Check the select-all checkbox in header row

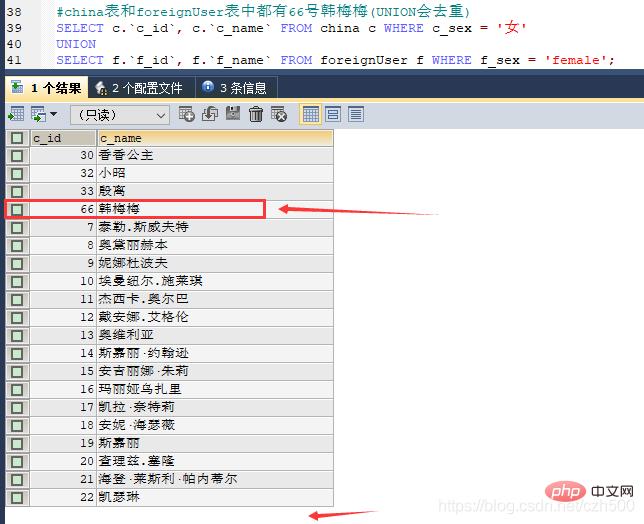pos(17,138)
